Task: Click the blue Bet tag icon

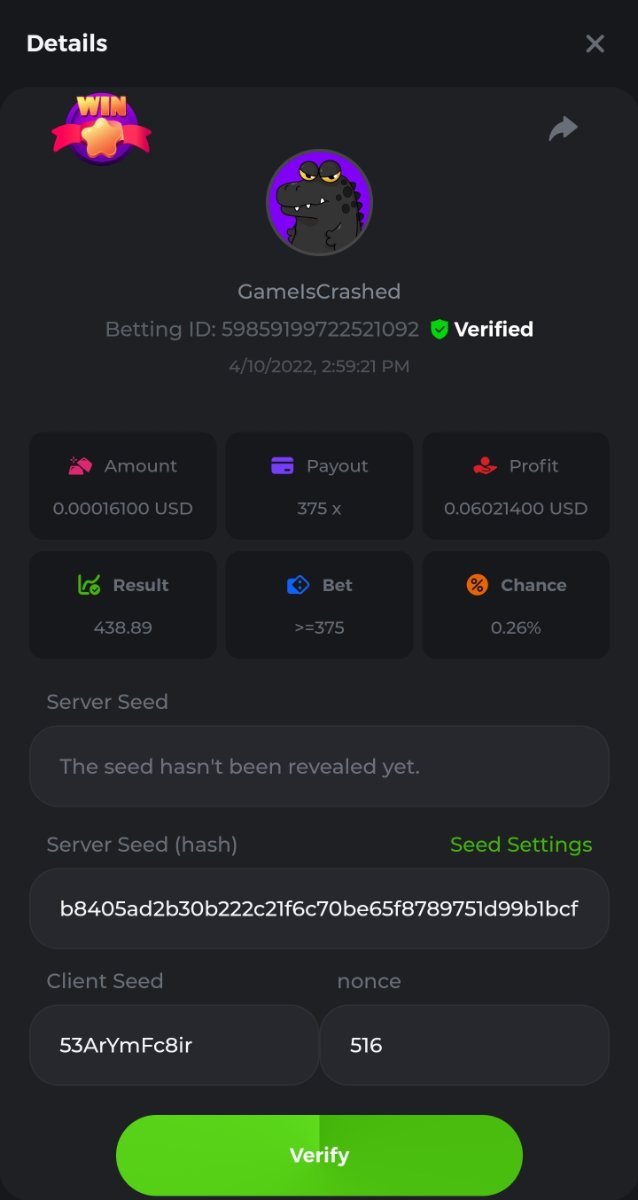Action: (x=297, y=585)
